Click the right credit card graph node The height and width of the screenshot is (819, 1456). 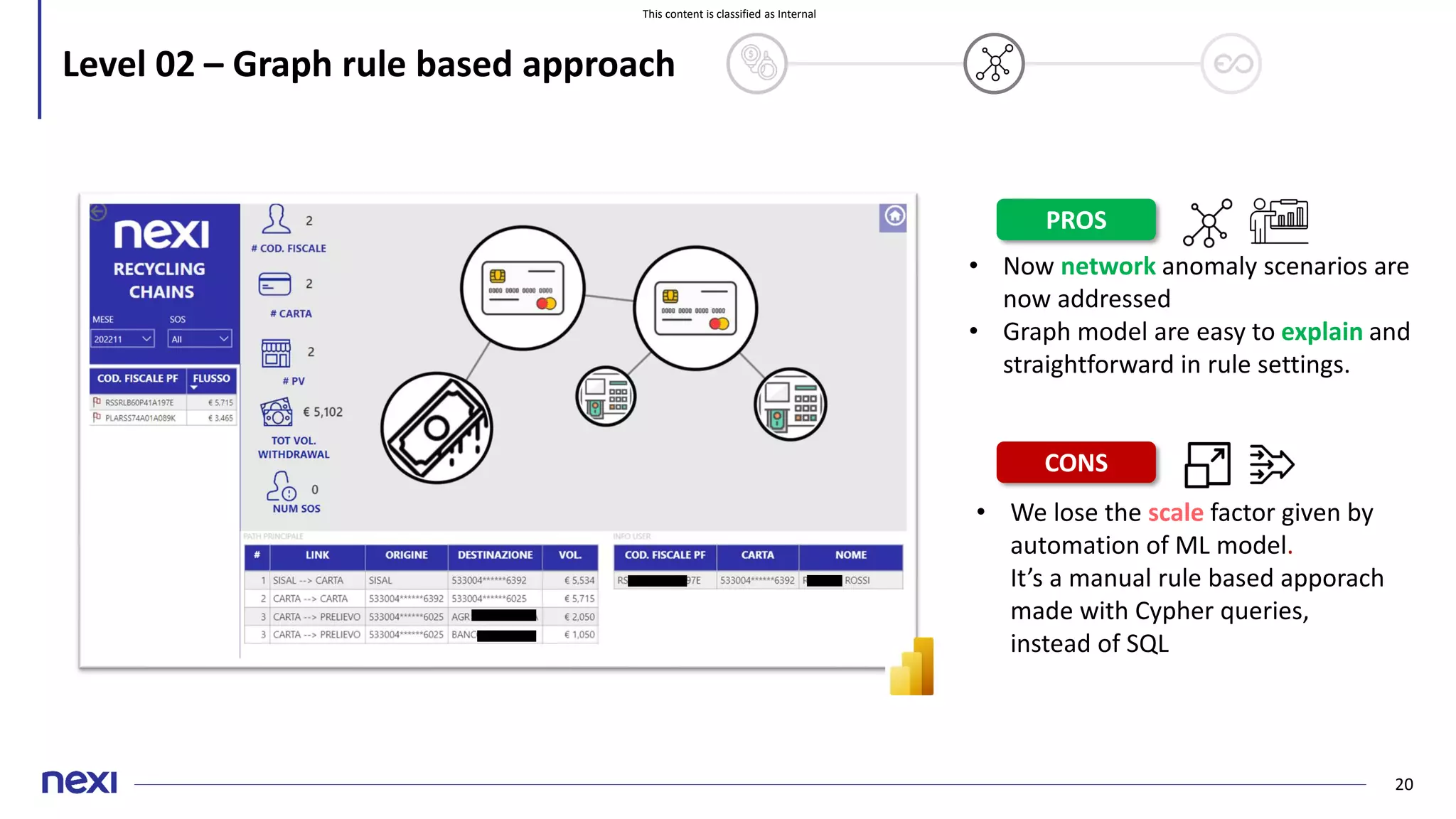click(x=695, y=308)
